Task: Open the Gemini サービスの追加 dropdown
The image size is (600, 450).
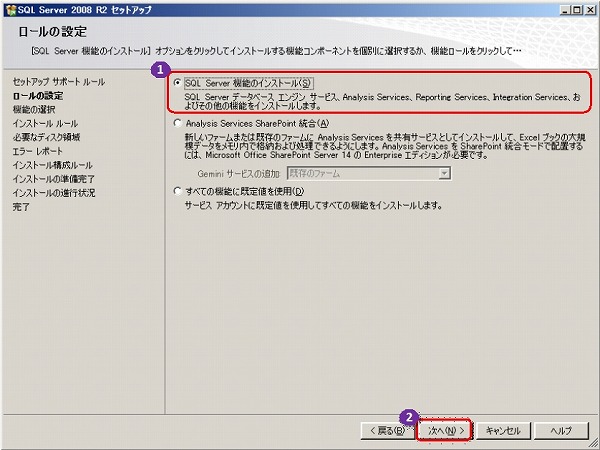Action: [444, 173]
